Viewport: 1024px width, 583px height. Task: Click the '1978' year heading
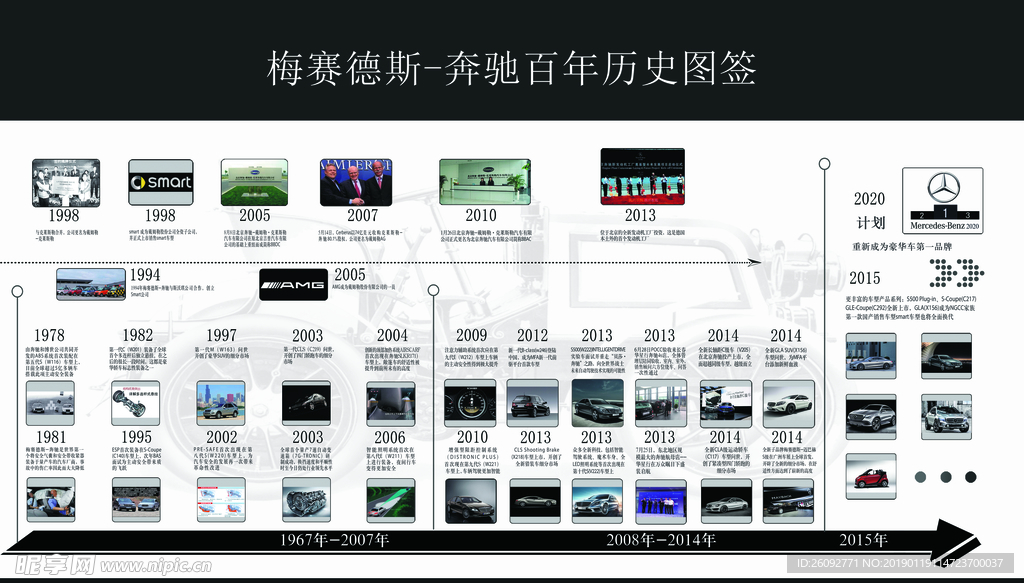click(49, 336)
